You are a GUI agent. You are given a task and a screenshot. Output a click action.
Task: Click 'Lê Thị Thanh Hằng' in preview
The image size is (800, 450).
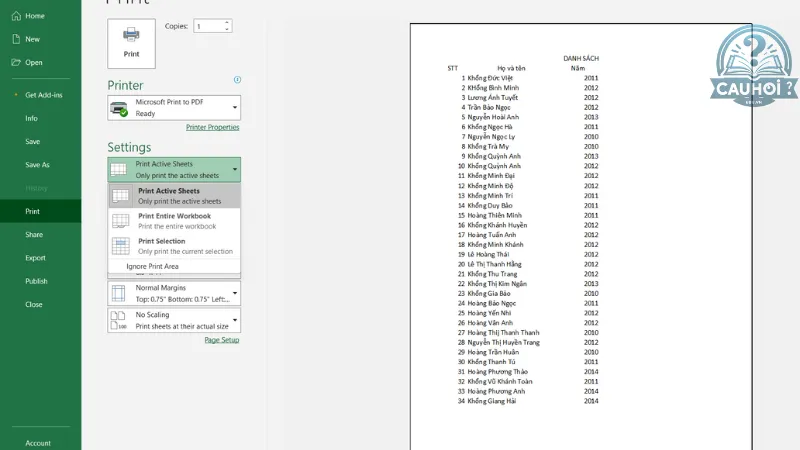point(494,264)
